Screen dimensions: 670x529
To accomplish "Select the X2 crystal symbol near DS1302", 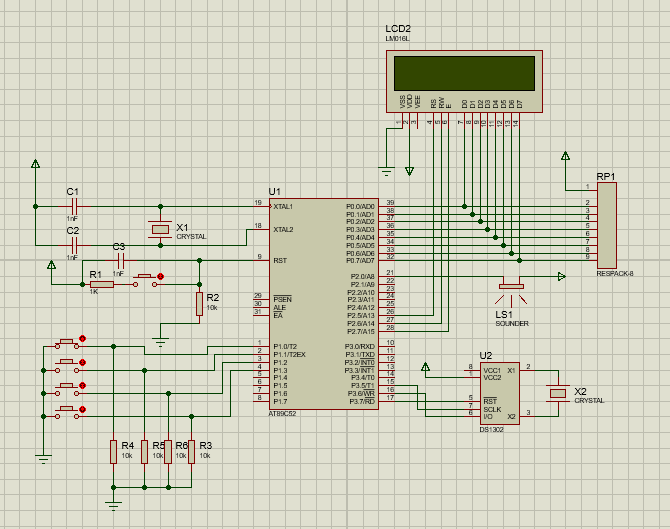I will (558, 393).
